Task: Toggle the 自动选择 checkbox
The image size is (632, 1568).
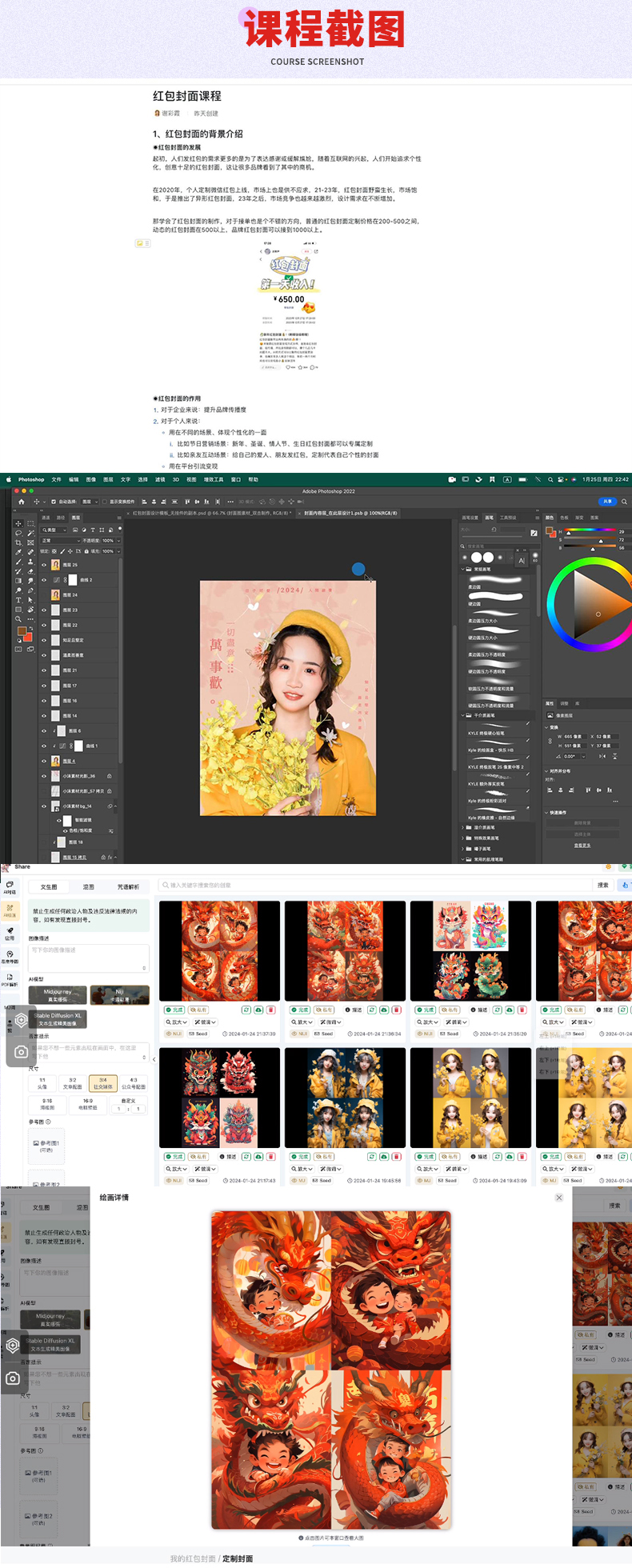Action: (x=54, y=502)
